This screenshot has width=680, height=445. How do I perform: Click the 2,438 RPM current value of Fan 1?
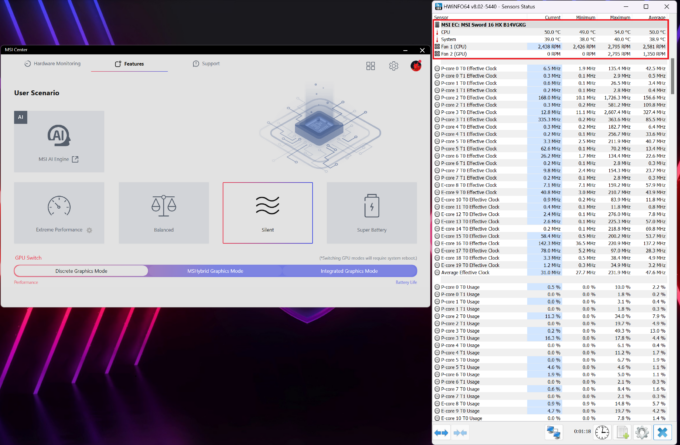click(x=549, y=46)
